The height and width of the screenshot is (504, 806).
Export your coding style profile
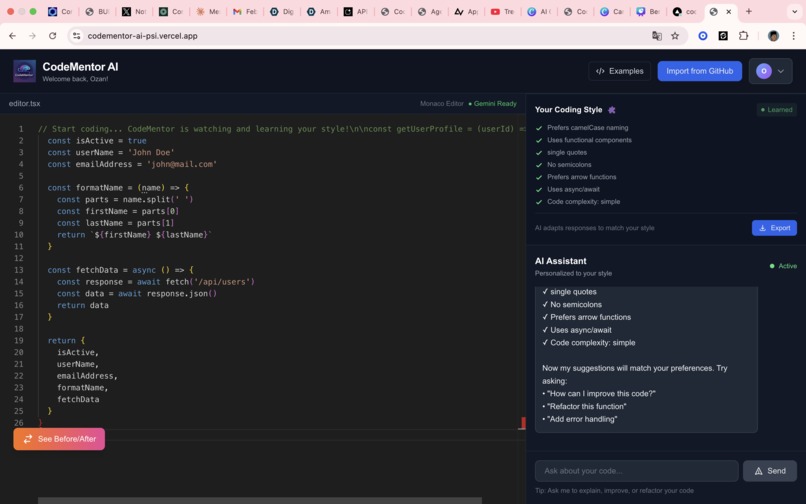click(774, 228)
